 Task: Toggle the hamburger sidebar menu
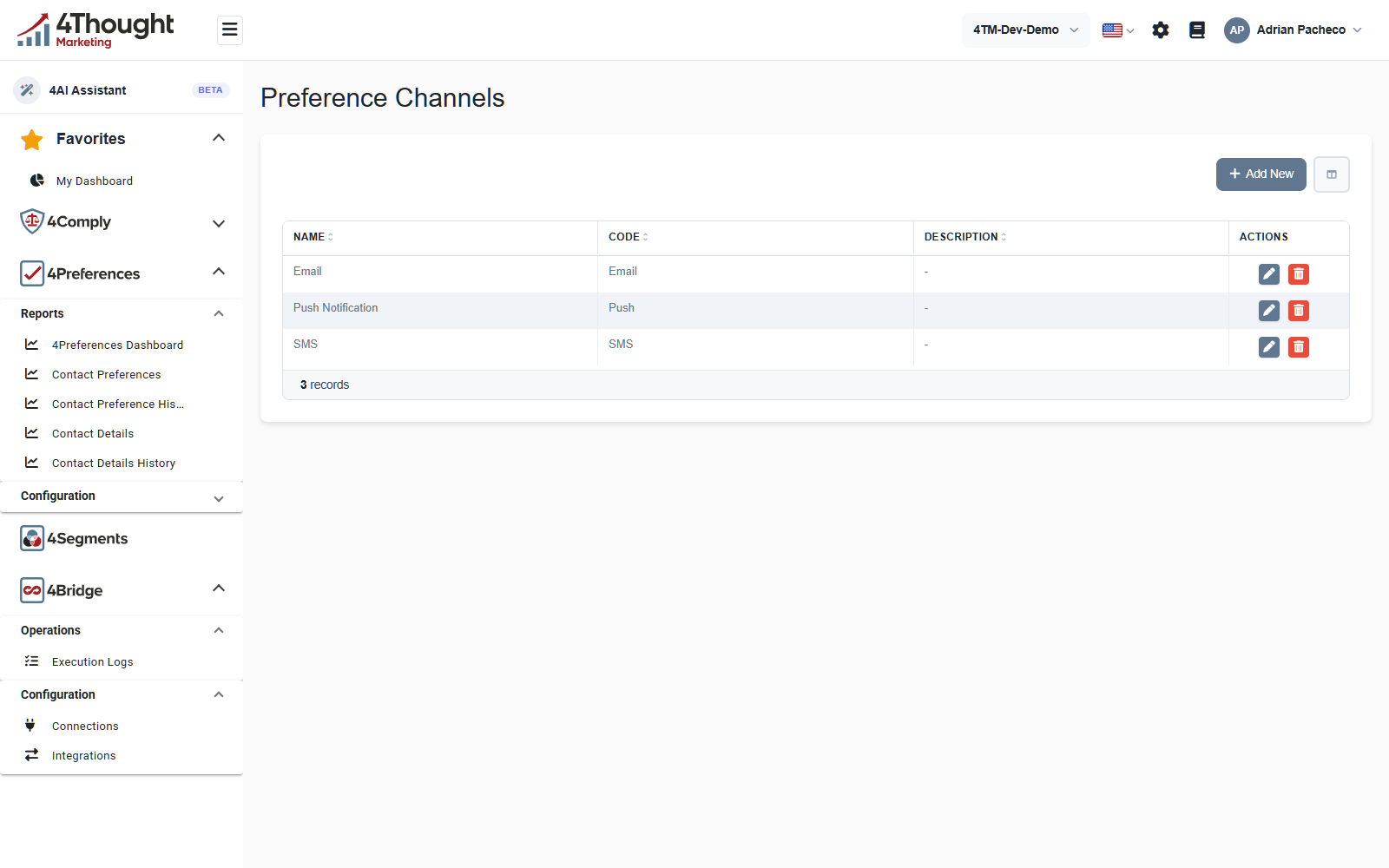(x=229, y=30)
